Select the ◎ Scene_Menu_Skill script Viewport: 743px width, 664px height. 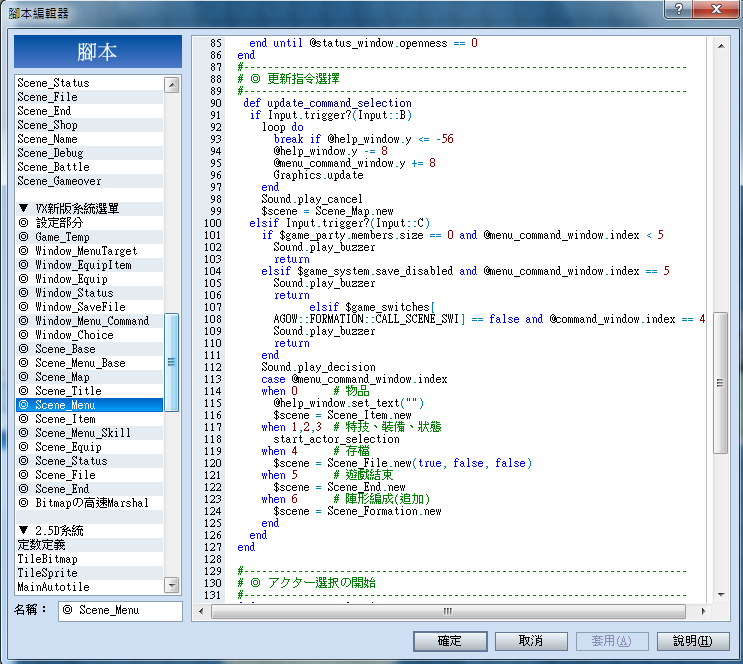[90, 433]
